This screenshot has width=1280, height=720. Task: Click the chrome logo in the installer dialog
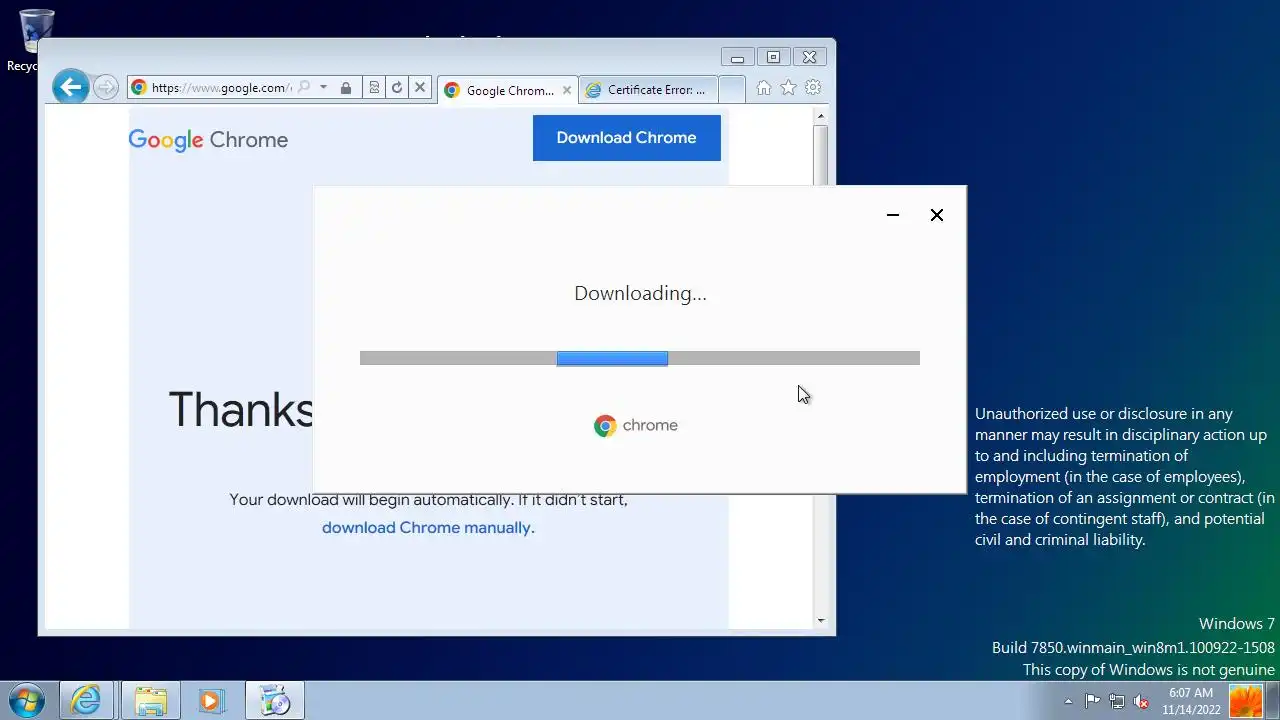(636, 426)
